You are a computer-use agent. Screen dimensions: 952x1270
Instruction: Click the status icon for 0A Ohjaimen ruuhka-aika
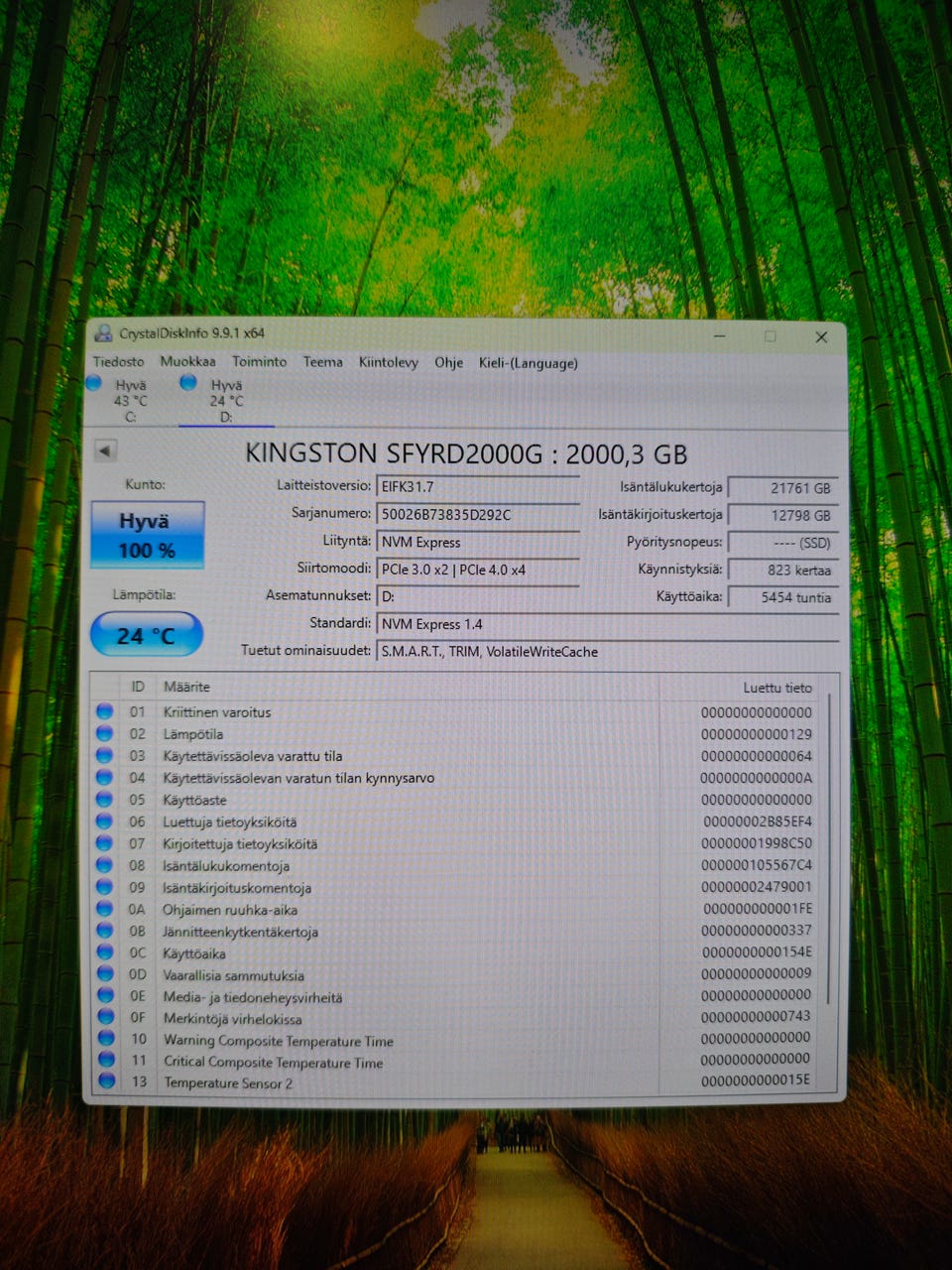[x=105, y=909]
